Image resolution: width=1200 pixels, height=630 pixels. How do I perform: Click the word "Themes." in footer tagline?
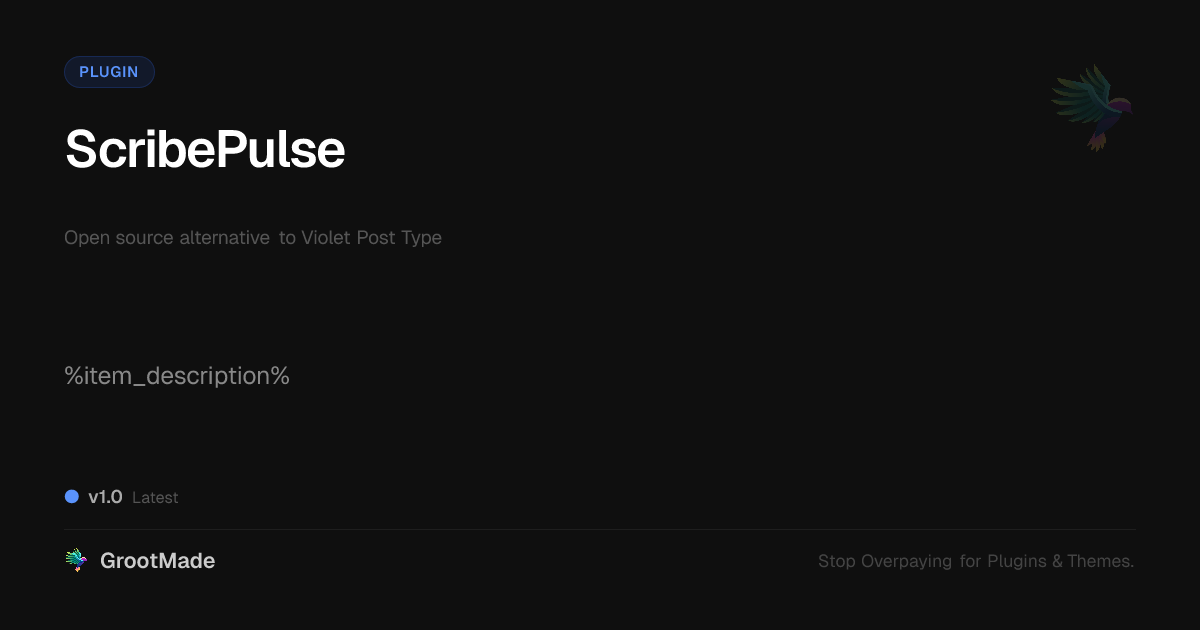click(1100, 561)
